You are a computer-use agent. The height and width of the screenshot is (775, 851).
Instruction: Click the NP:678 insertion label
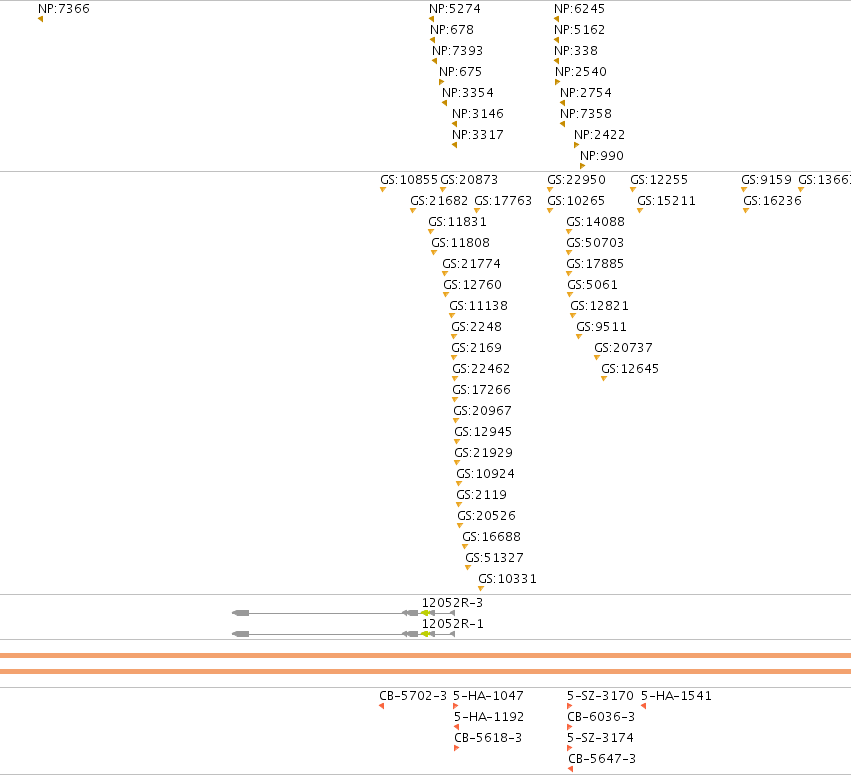click(x=452, y=30)
